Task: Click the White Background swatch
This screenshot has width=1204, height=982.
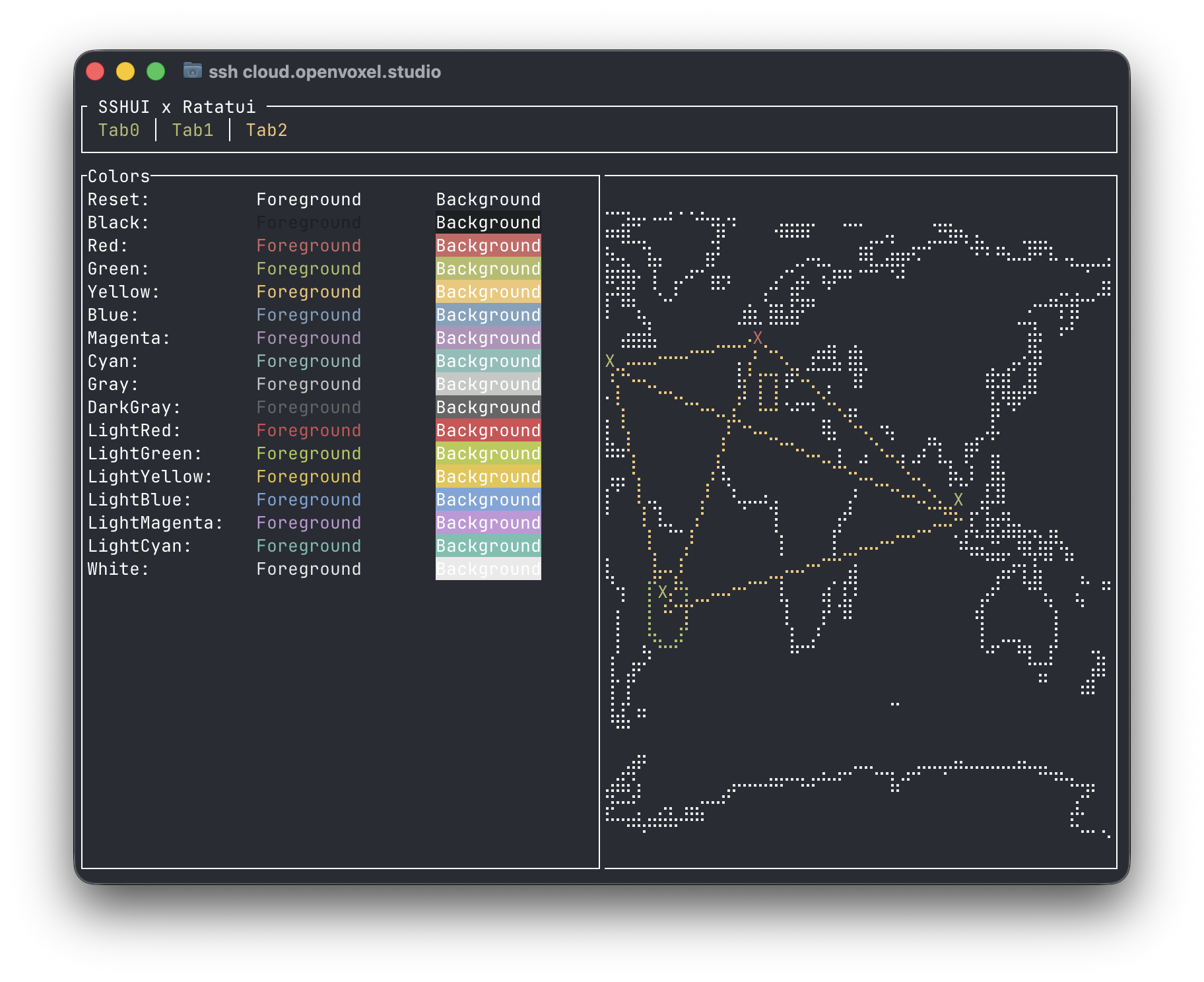Action: [488, 569]
